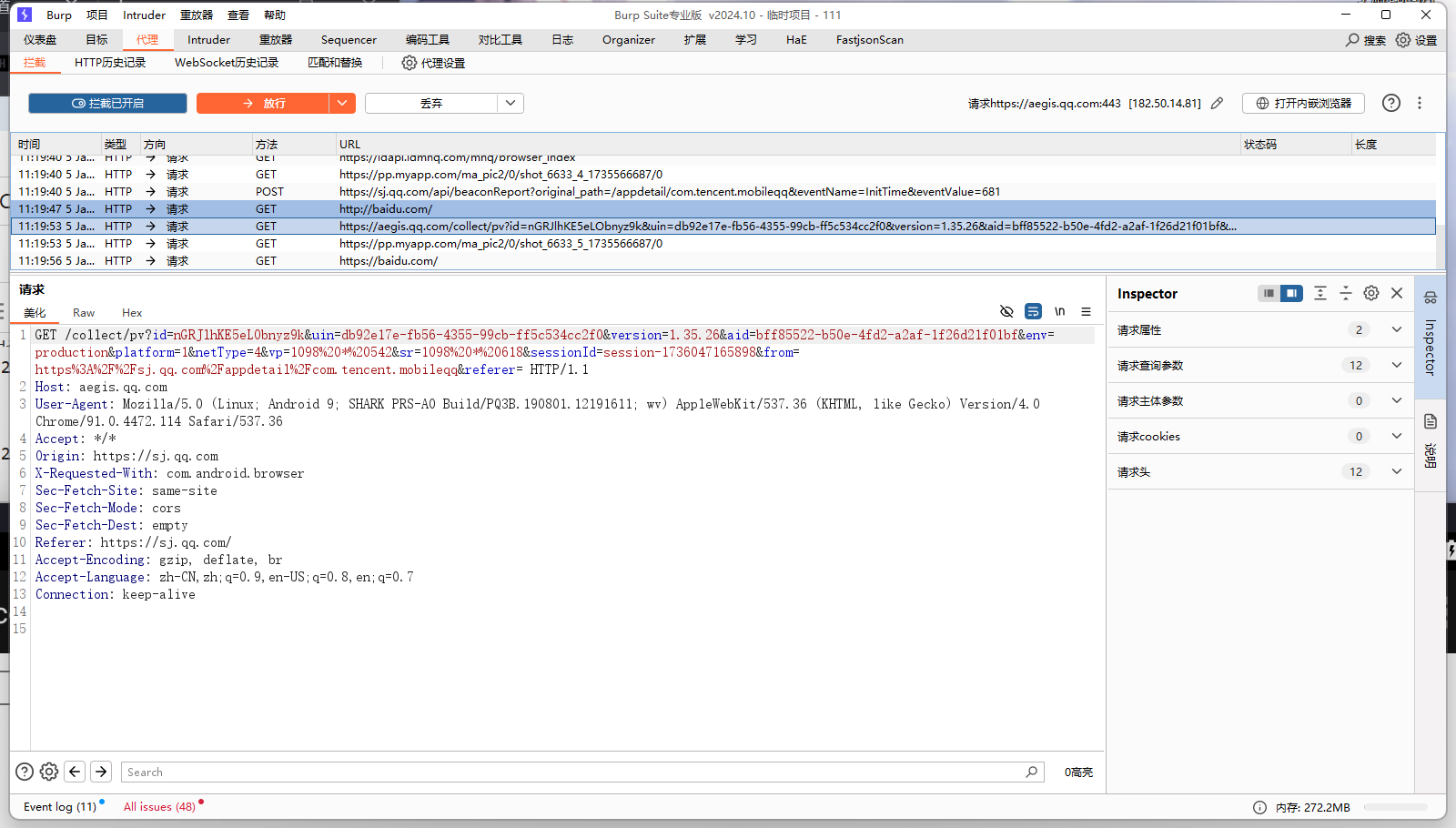Switch to the Sequencer tab
This screenshot has width=1456, height=828.
click(349, 40)
